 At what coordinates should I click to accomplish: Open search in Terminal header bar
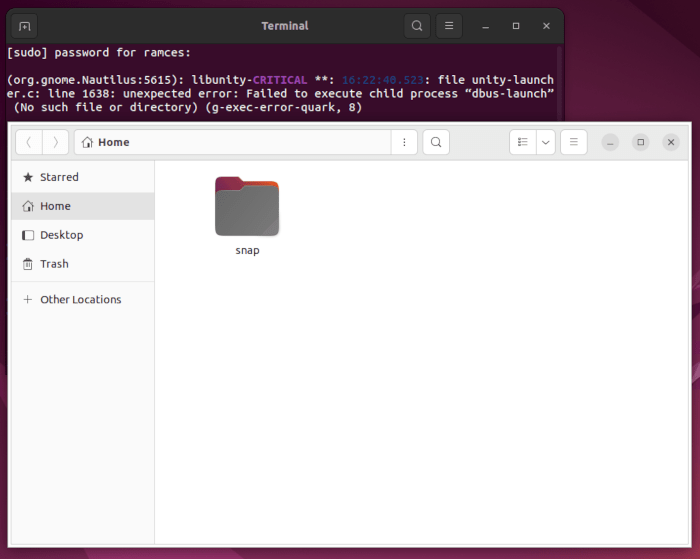coord(417,26)
